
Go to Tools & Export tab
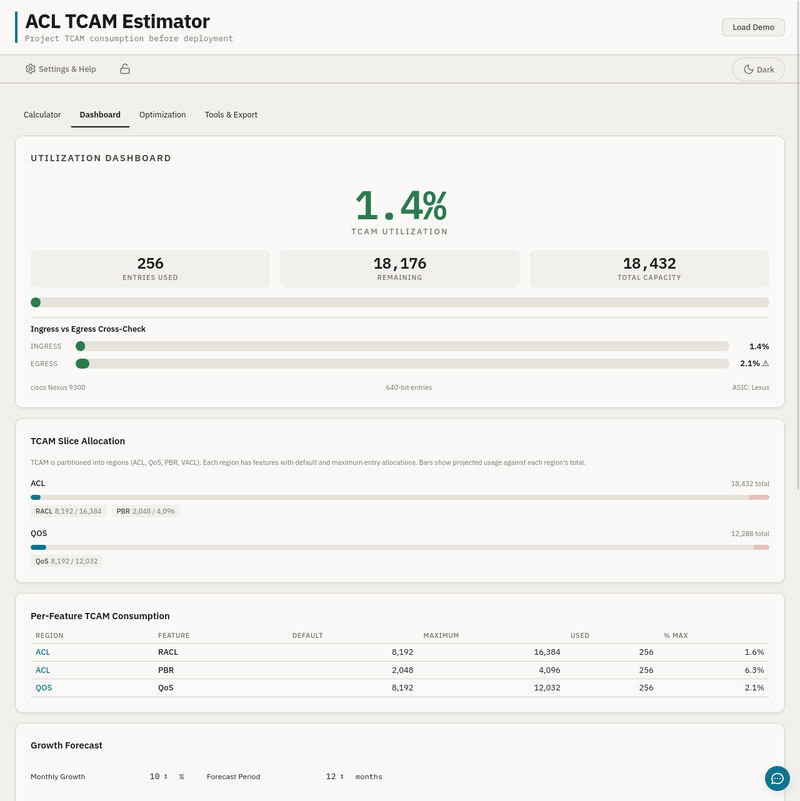tap(231, 115)
